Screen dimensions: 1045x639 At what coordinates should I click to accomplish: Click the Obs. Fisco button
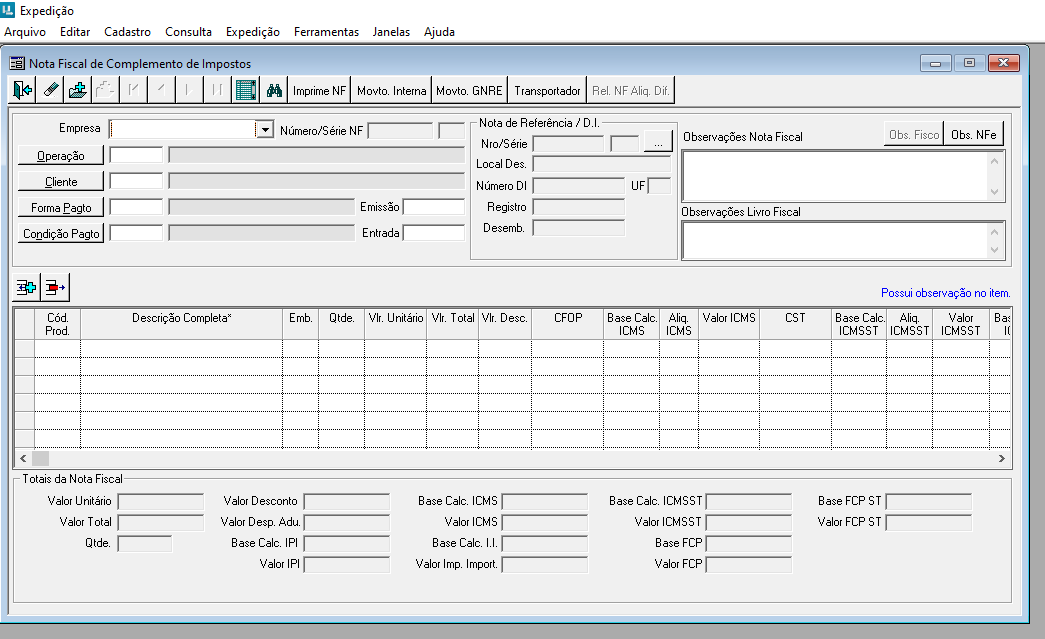[x=914, y=135]
